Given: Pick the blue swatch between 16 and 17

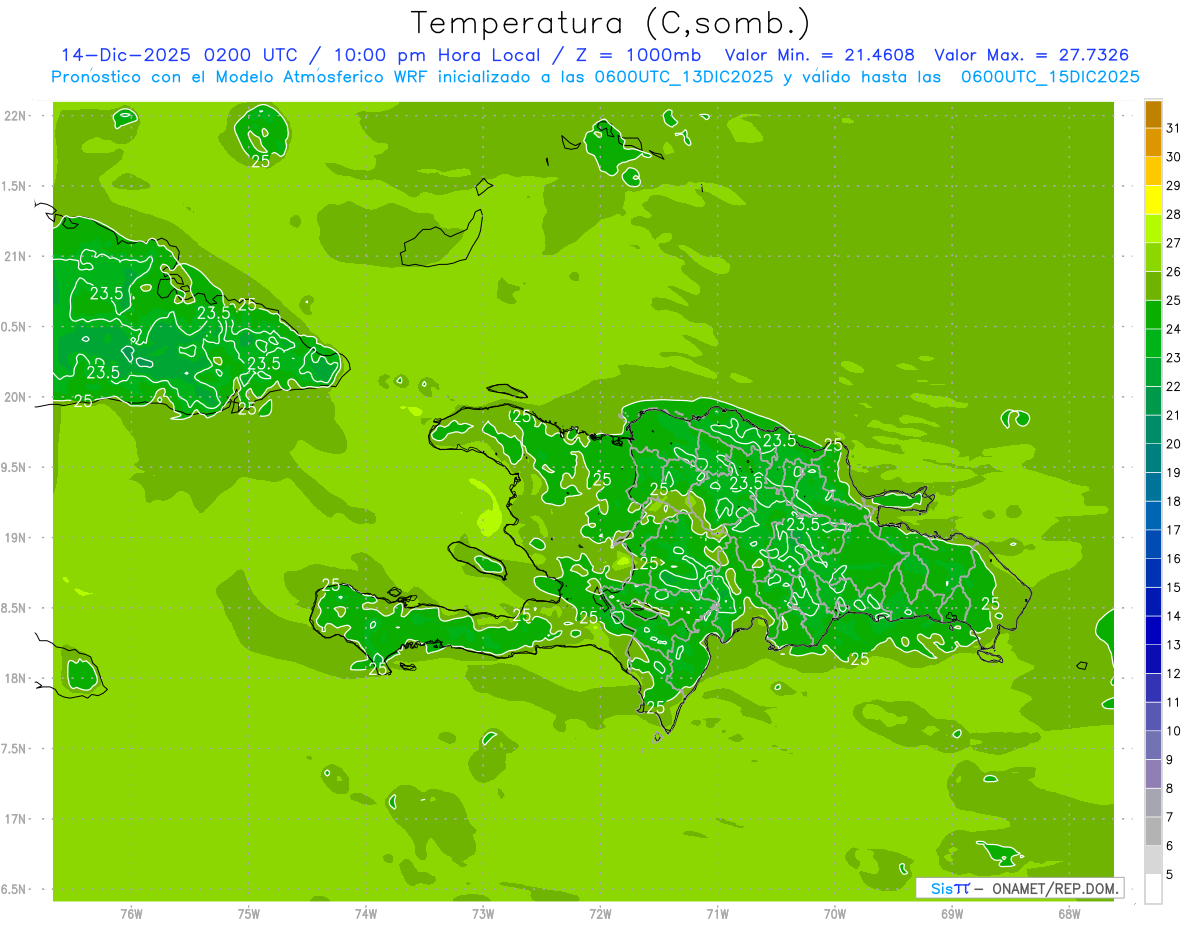Looking at the screenshot, I should [1153, 545].
